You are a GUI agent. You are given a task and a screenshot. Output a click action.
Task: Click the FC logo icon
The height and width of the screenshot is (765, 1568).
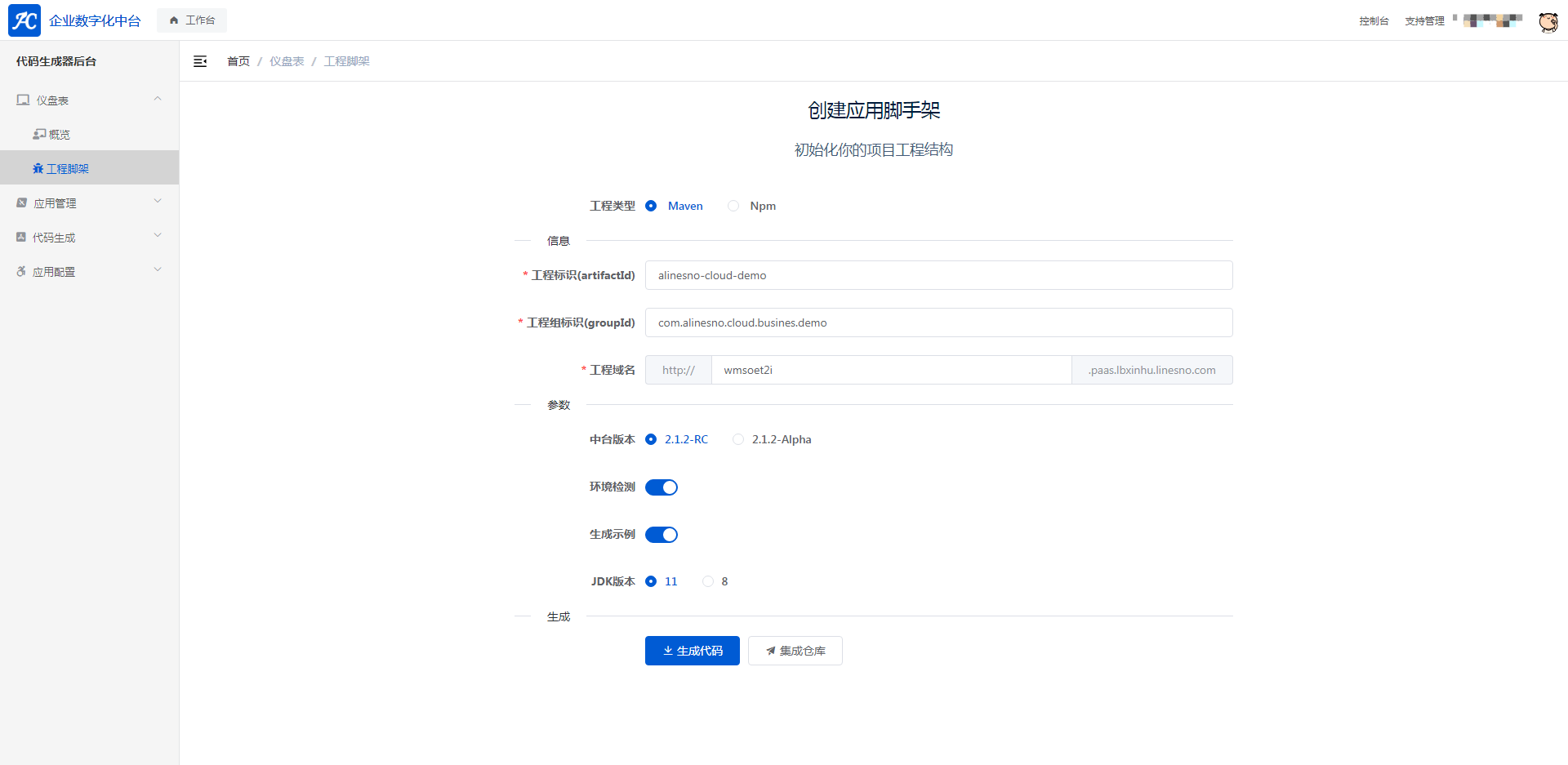tap(24, 20)
